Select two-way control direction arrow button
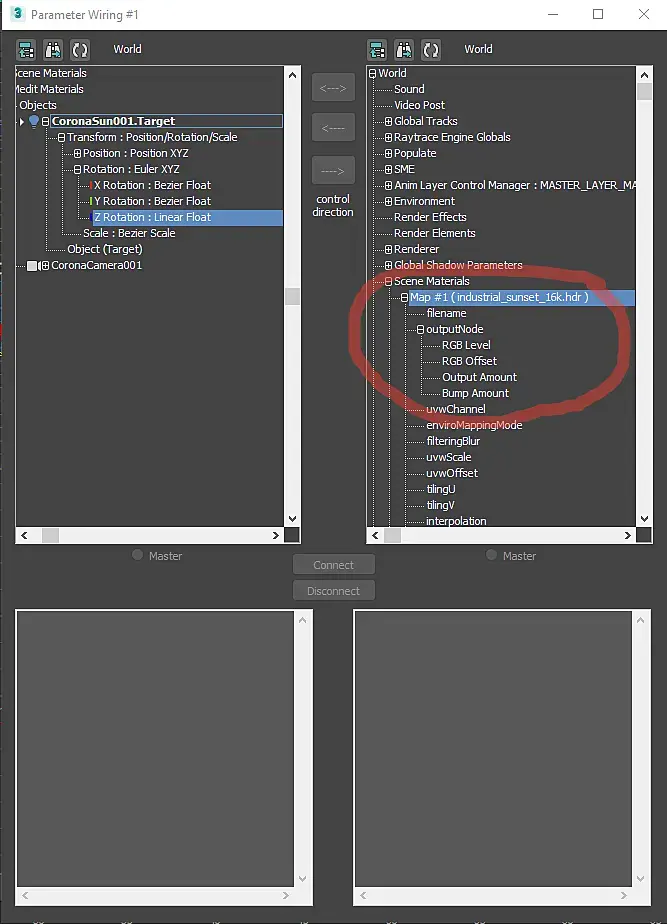This screenshot has width=667, height=924. (333, 88)
